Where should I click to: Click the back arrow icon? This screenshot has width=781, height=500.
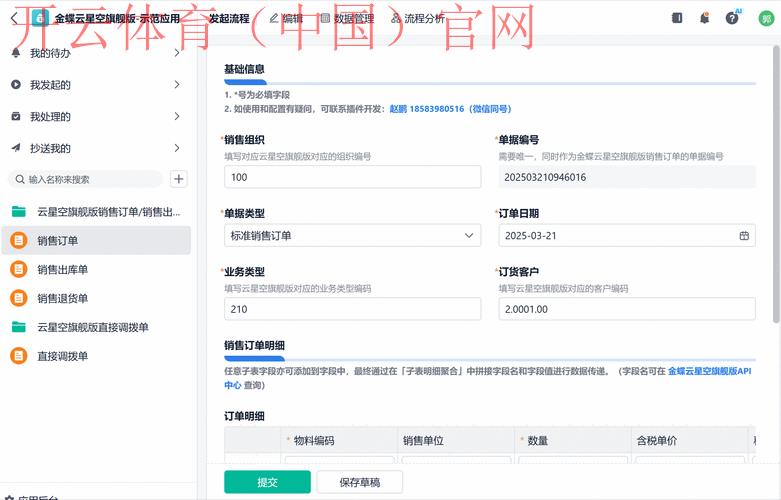coord(14,18)
